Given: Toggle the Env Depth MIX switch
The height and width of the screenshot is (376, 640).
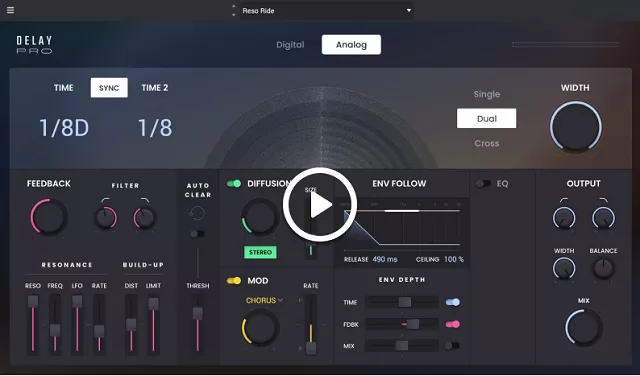Looking at the screenshot, I should pos(453,346).
